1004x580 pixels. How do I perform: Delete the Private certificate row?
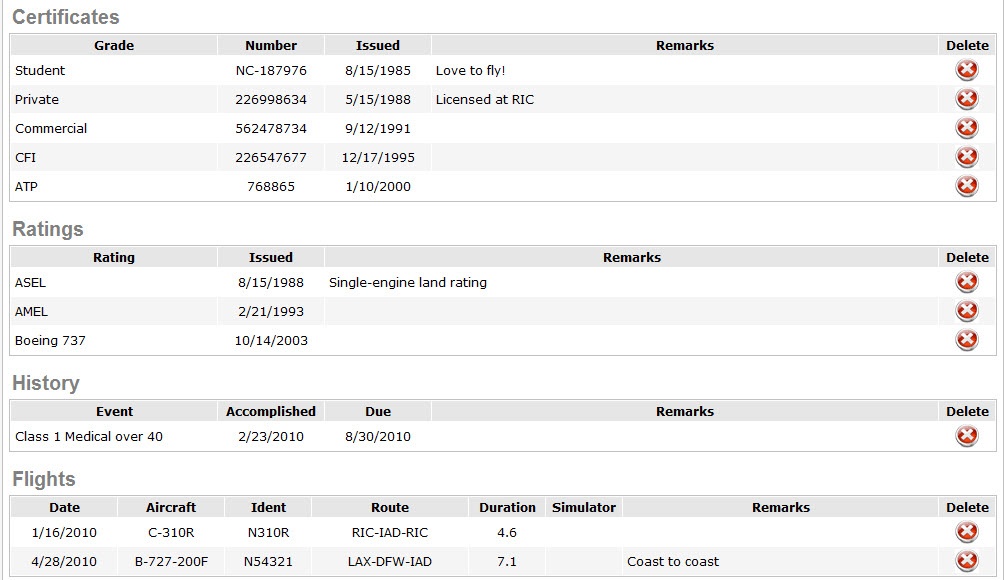967,99
